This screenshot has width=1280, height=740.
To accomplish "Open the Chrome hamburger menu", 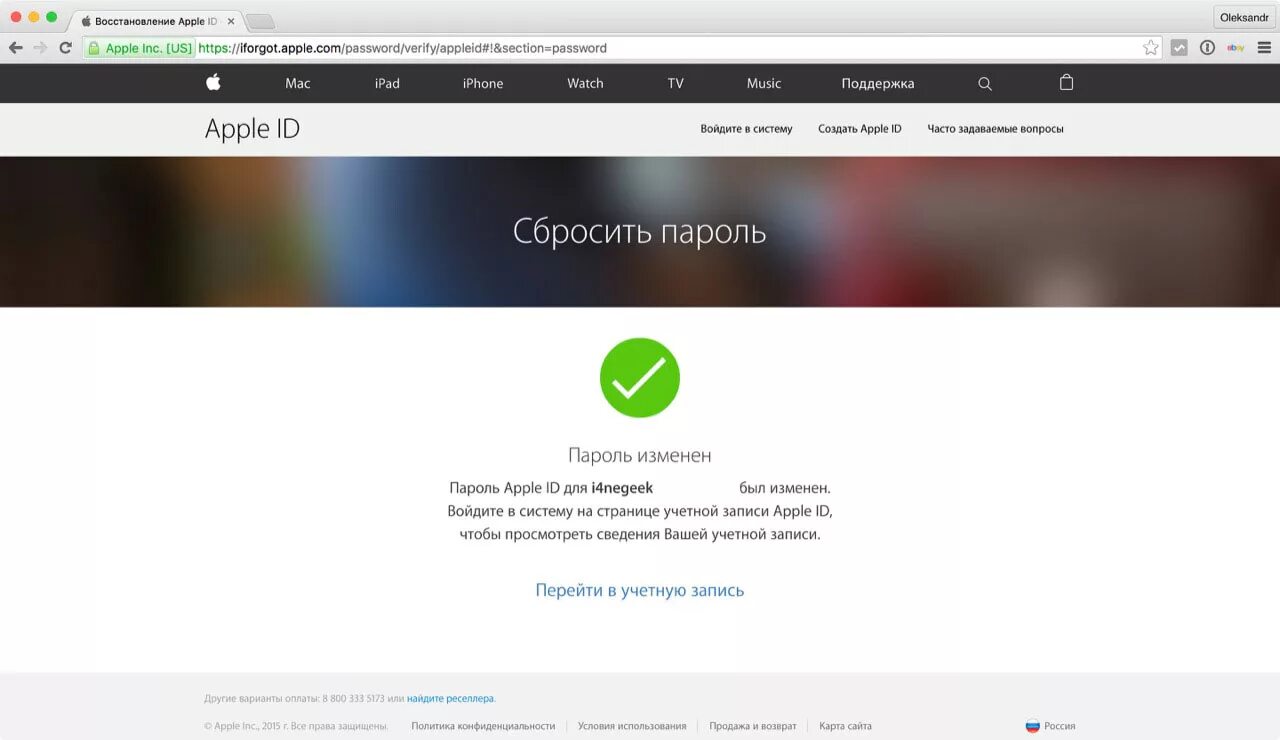I will pyautogui.click(x=1264, y=48).
